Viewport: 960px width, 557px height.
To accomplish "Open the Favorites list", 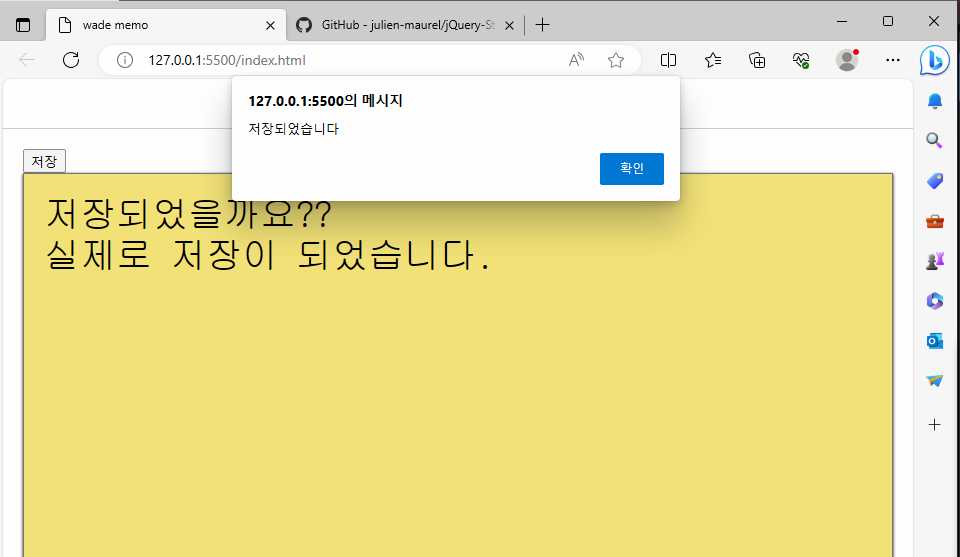I will pyautogui.click(x=713, y=60).
